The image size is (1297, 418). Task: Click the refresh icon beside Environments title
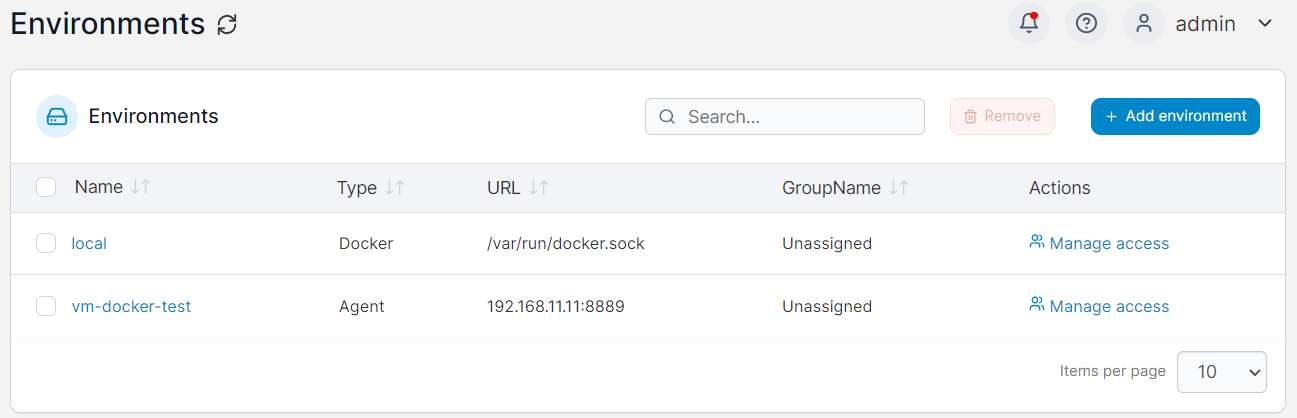coord(228,24)
